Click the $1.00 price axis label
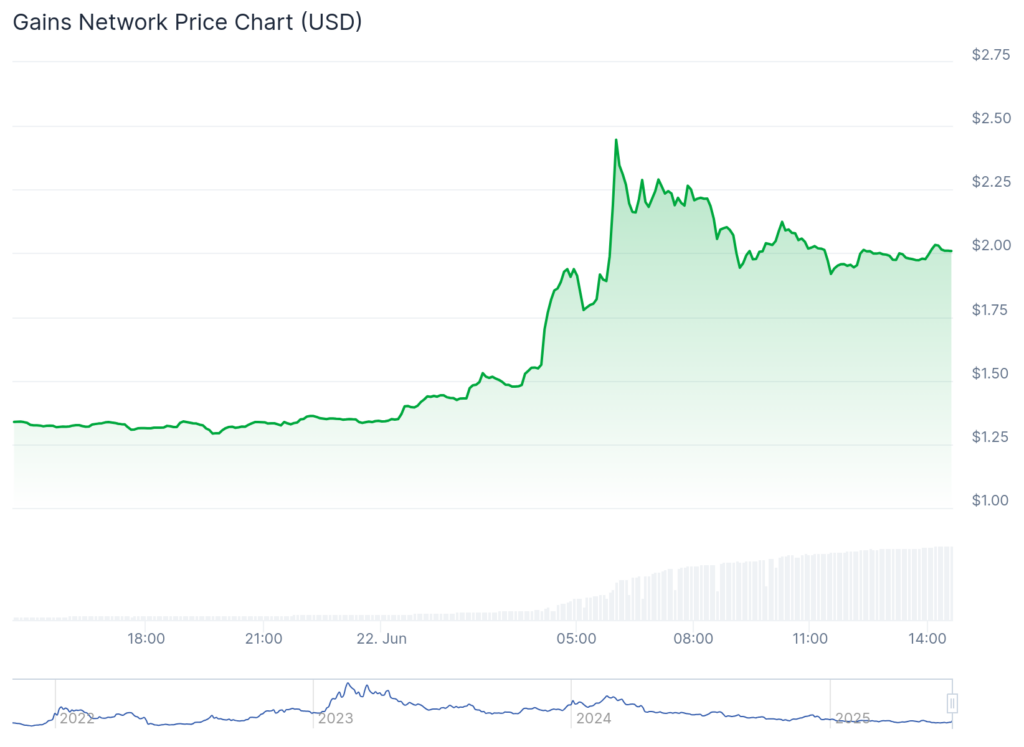This screenshot has width=1024, height=747. 992,500
